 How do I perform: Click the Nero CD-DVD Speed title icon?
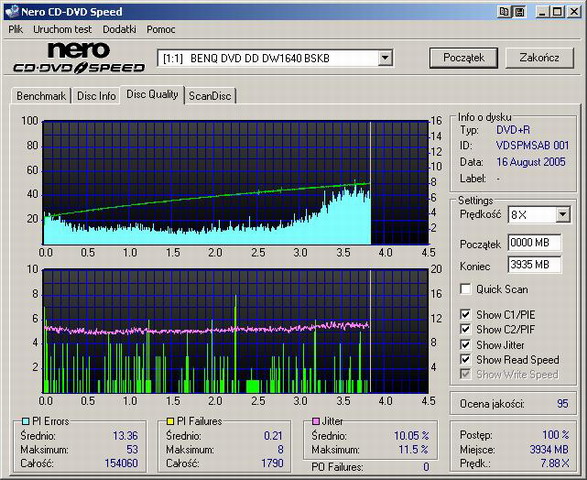tap(12, 12)
